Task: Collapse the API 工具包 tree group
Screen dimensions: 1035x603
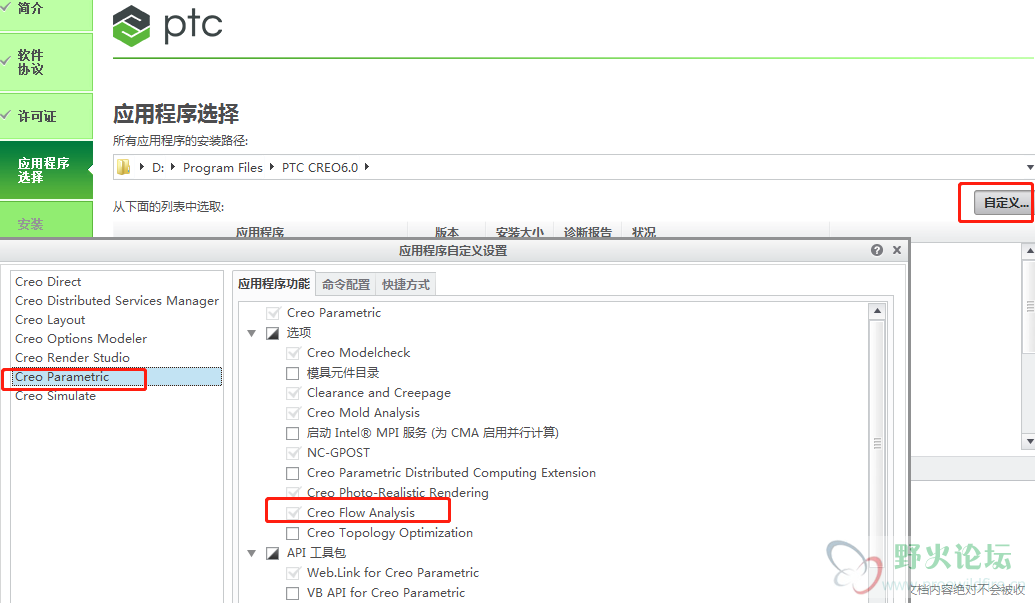Action: tap(251, 554)
